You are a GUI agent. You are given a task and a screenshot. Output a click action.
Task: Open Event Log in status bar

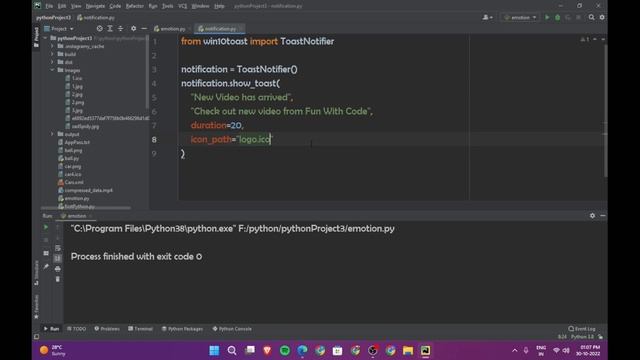582,329
